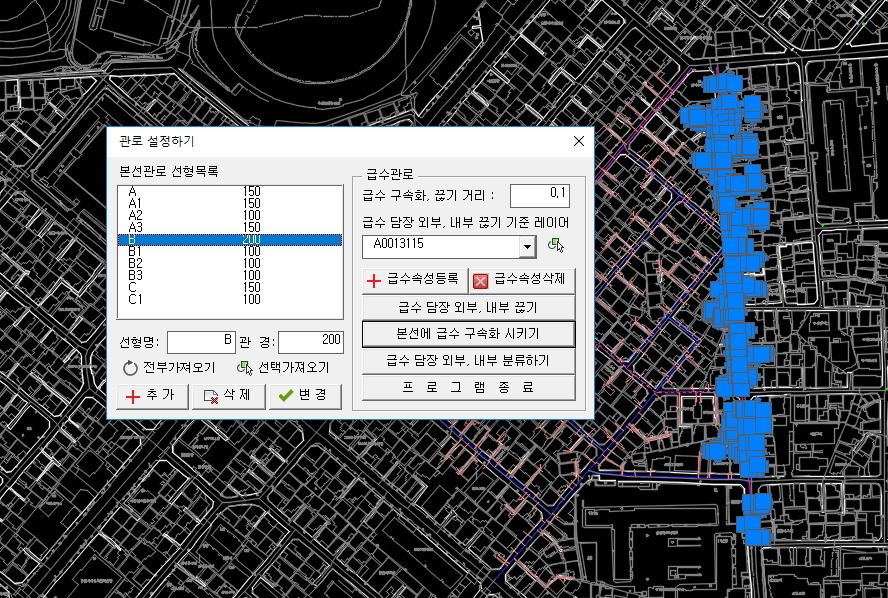Click 급수속성등록 button
888x598 pixels.
tap(415, 280)
